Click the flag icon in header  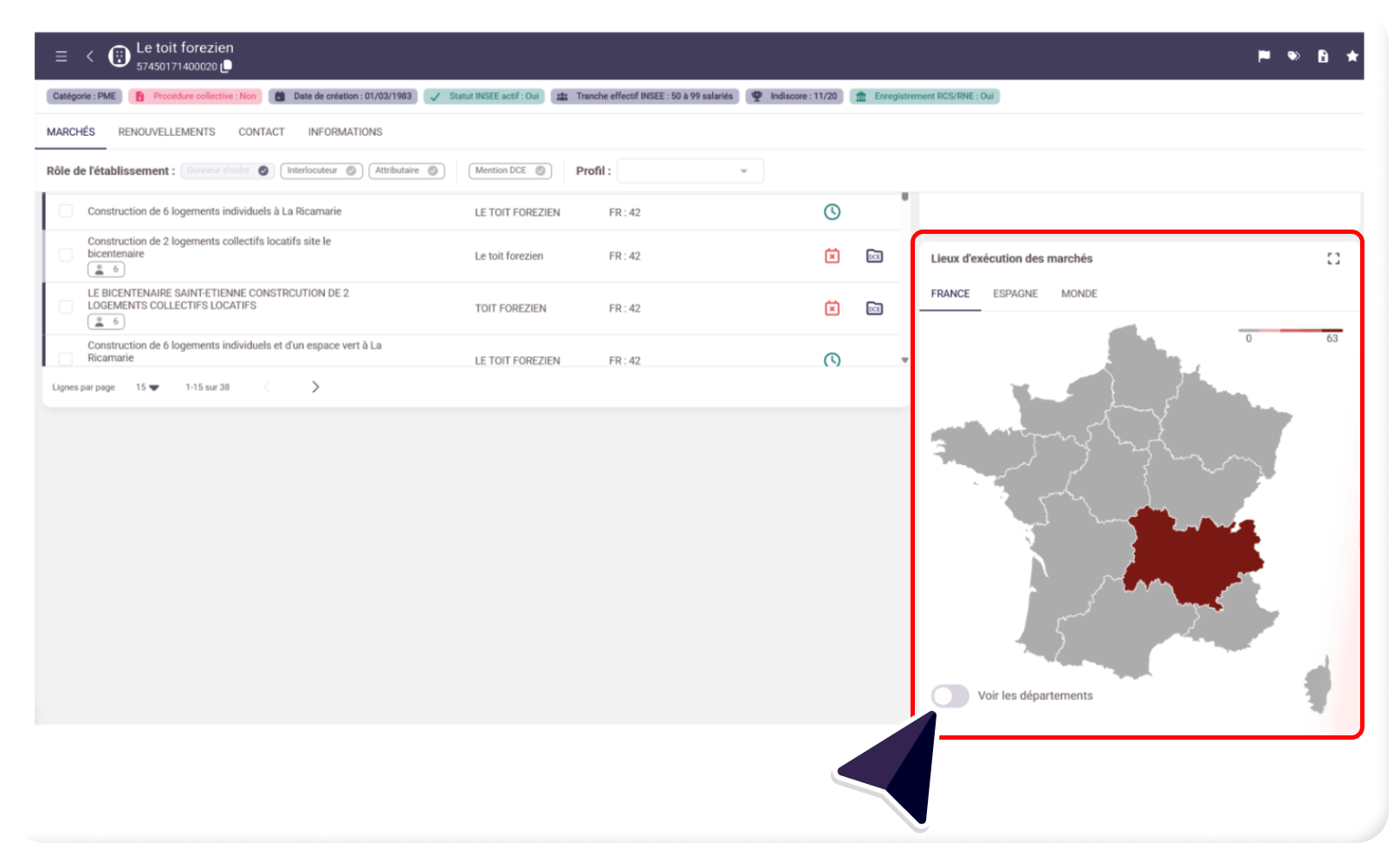coord(1264,56)
